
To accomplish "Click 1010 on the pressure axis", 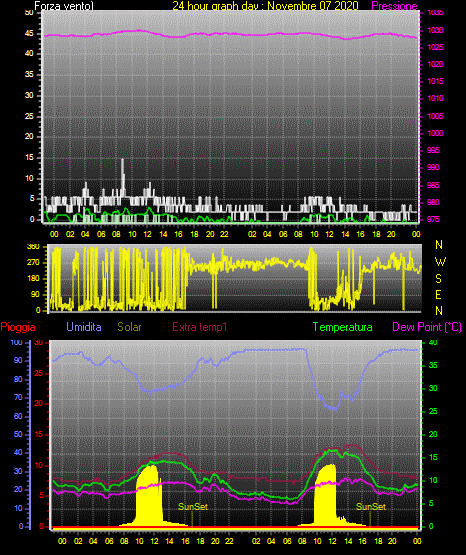I will (435, 98).
